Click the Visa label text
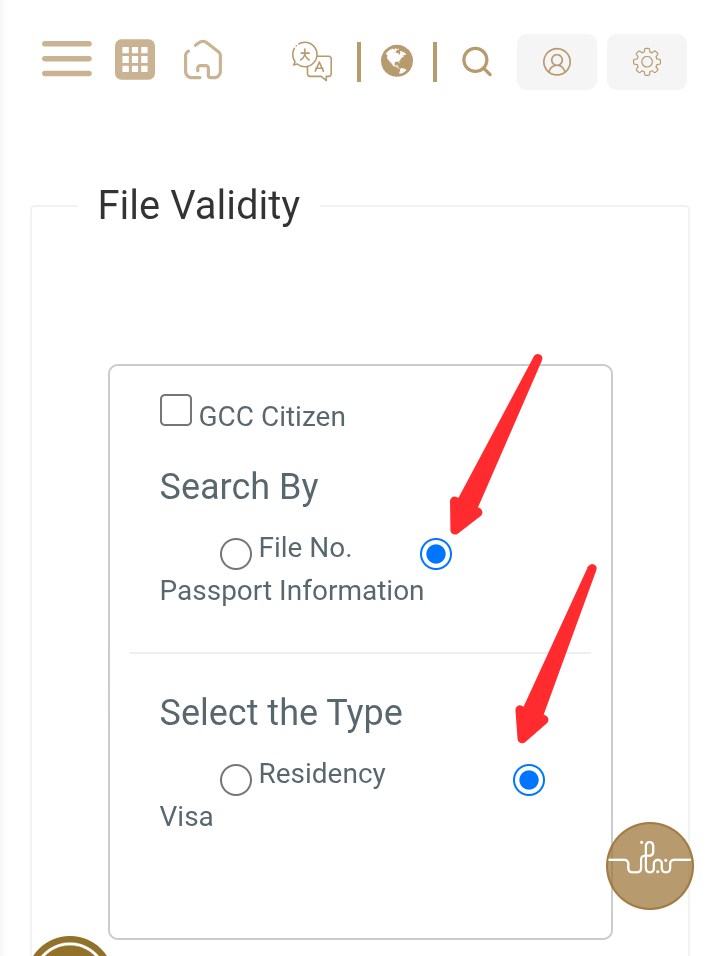The height and width of the screenshot is (956, 720). (x=187, y=817)
